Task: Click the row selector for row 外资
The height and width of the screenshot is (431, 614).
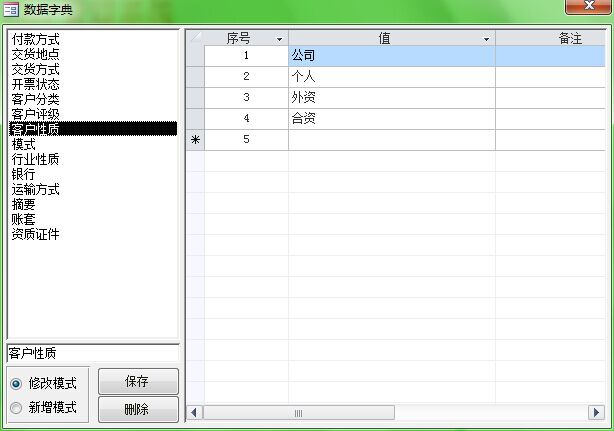Action: point(195,98)
